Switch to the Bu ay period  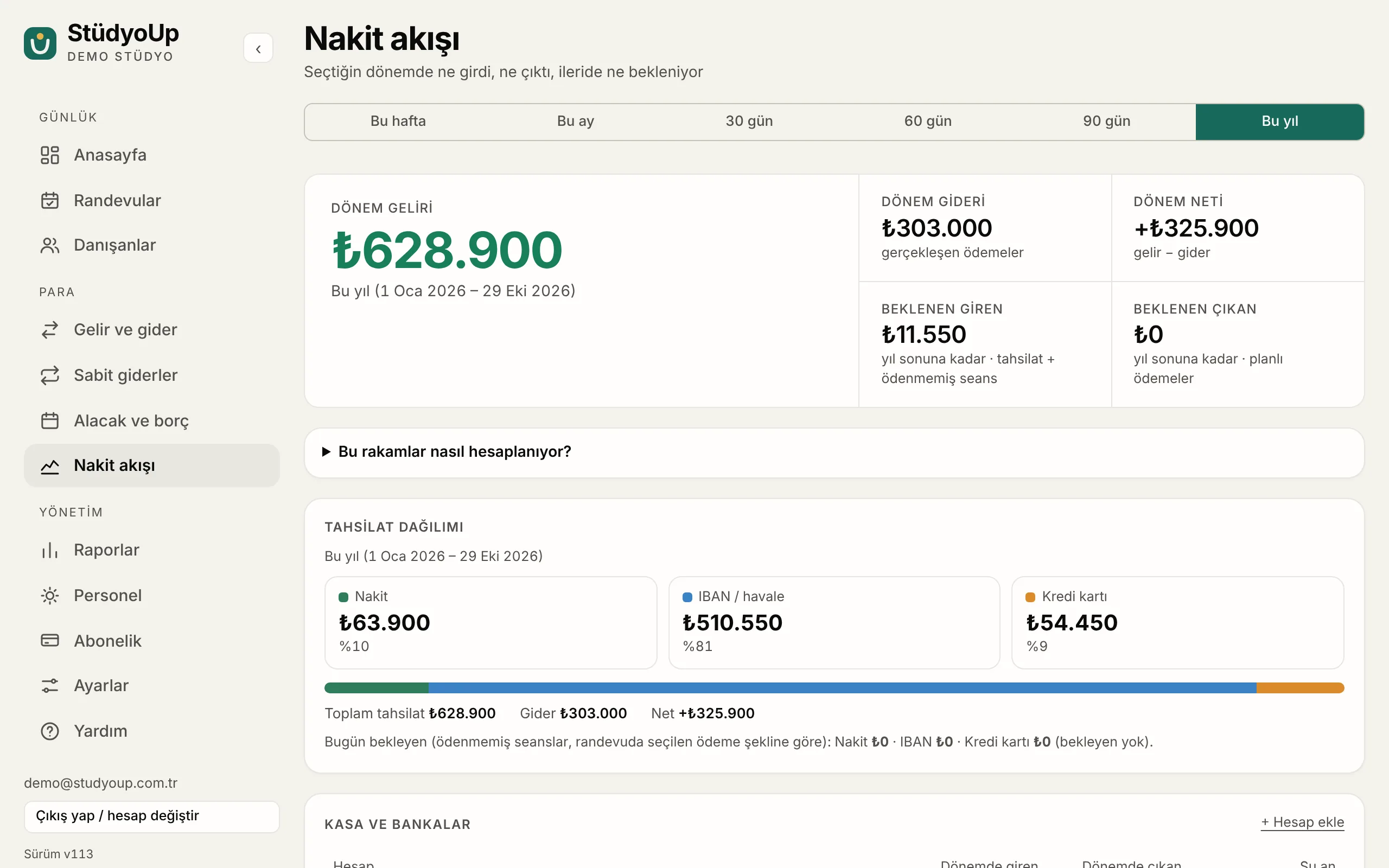pyautogui.click(x=575, y=121)
